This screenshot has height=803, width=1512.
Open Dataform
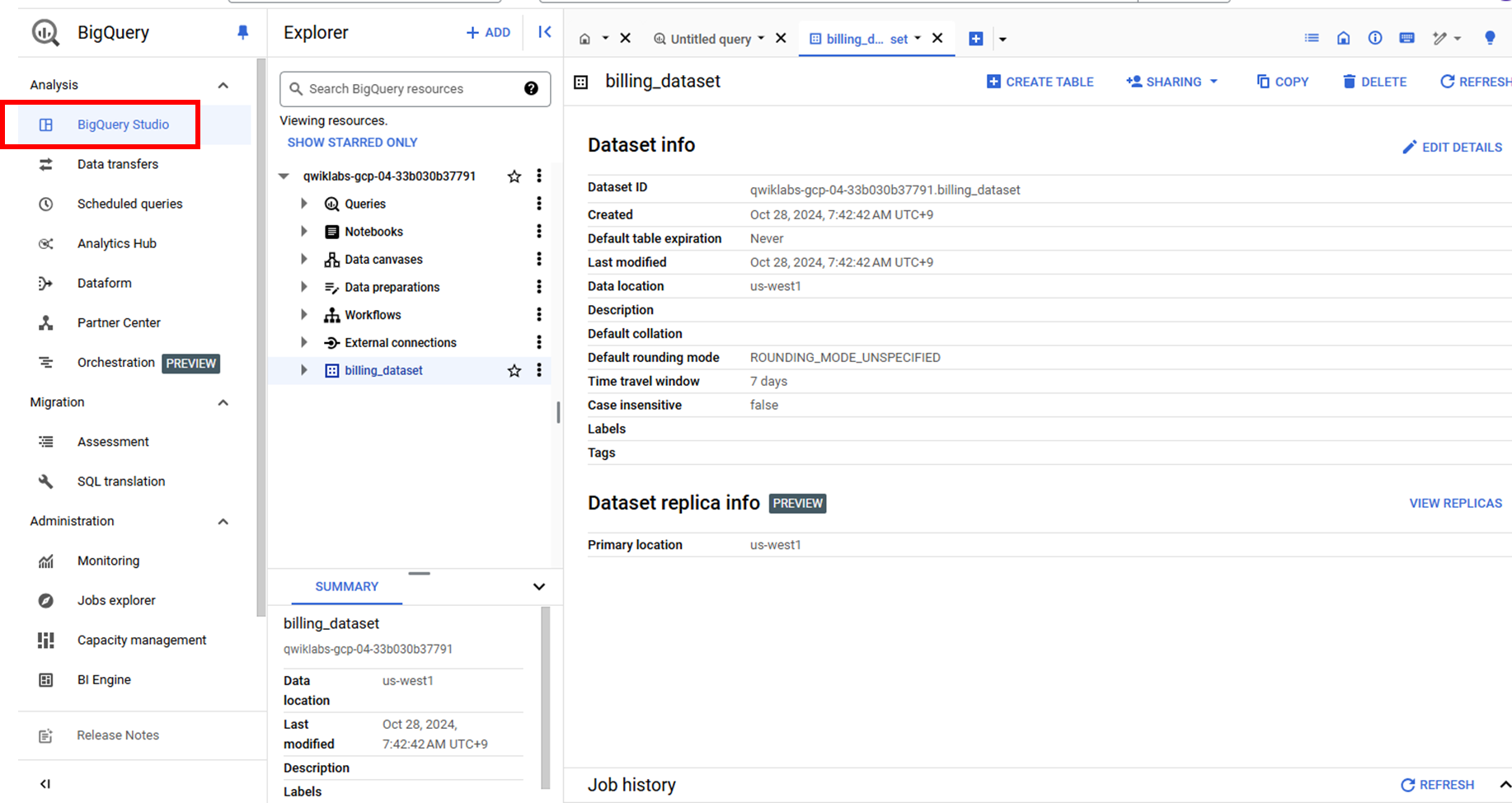(x=104, y=283)
